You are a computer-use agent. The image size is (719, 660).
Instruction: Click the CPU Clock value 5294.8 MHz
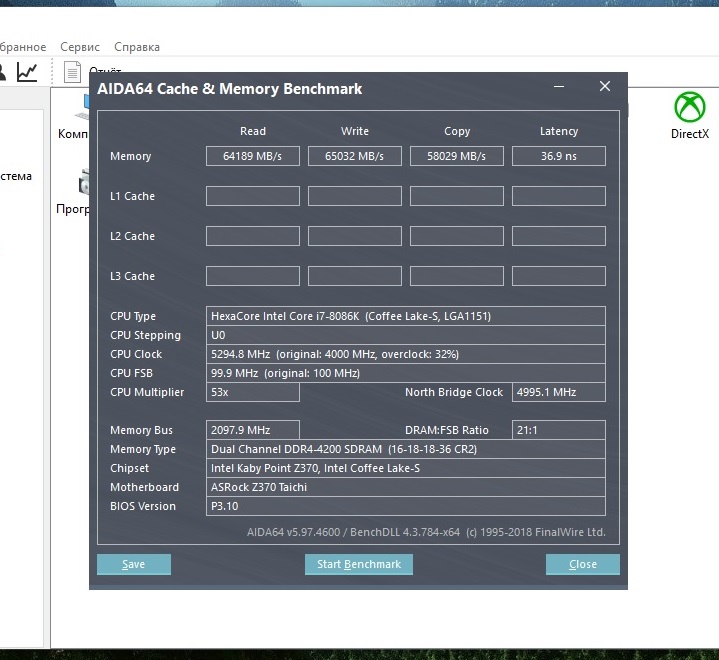coord(406,354)
